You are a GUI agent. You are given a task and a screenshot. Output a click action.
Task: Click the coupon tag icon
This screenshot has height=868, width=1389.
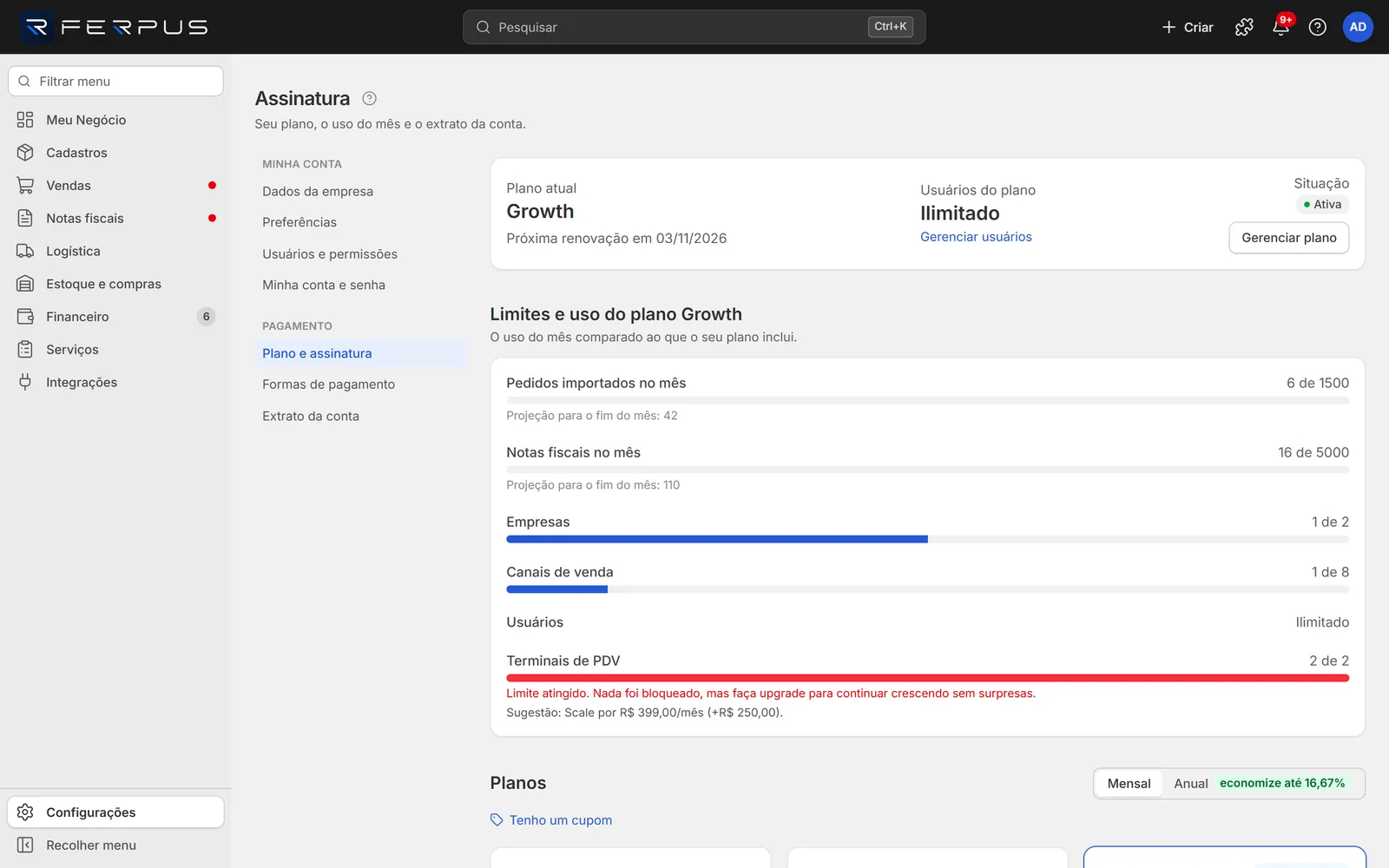[497, 820]
